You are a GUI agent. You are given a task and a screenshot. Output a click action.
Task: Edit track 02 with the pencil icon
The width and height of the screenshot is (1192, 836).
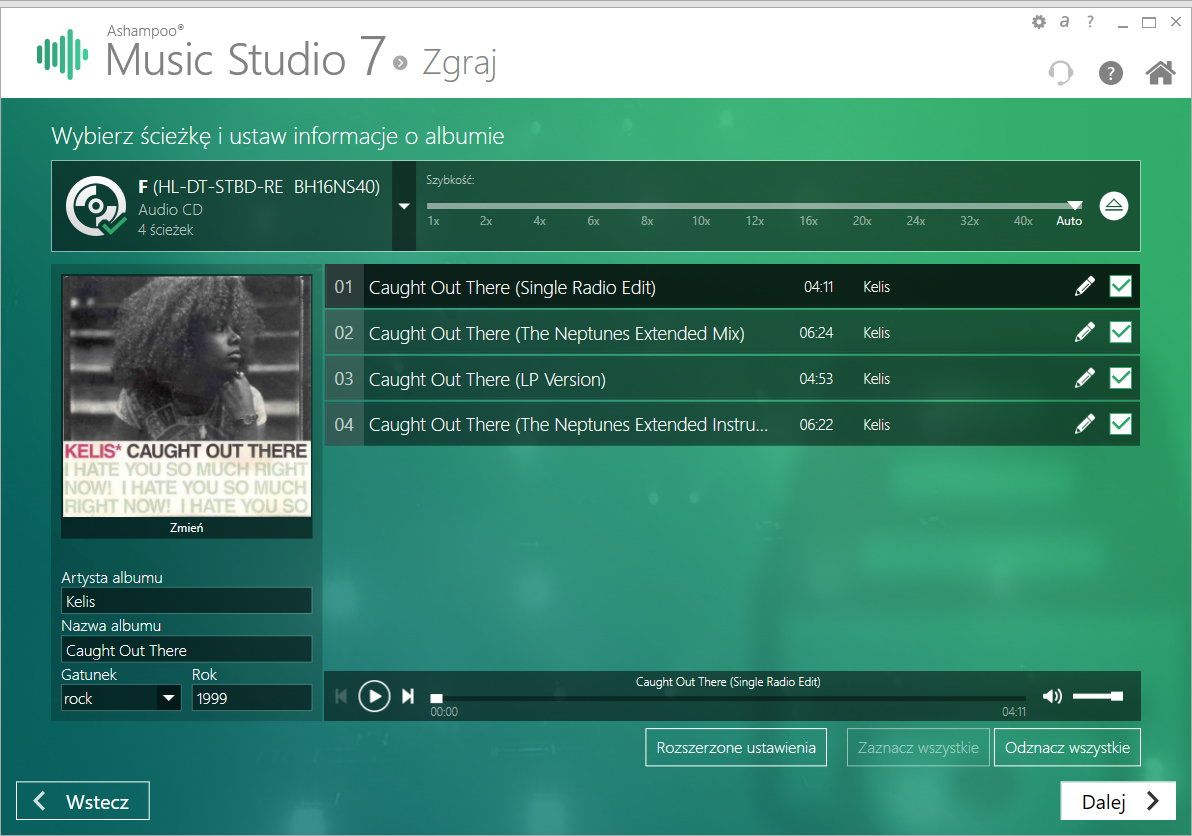[x=1085, y=332]
